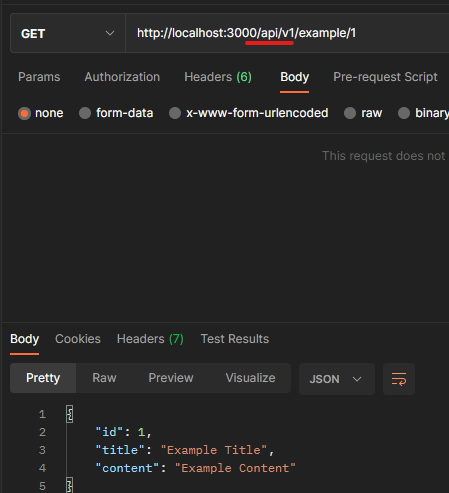The image size is (449, 493).
Task: Open the Pre-request Script tab
Action: (385, 77)
